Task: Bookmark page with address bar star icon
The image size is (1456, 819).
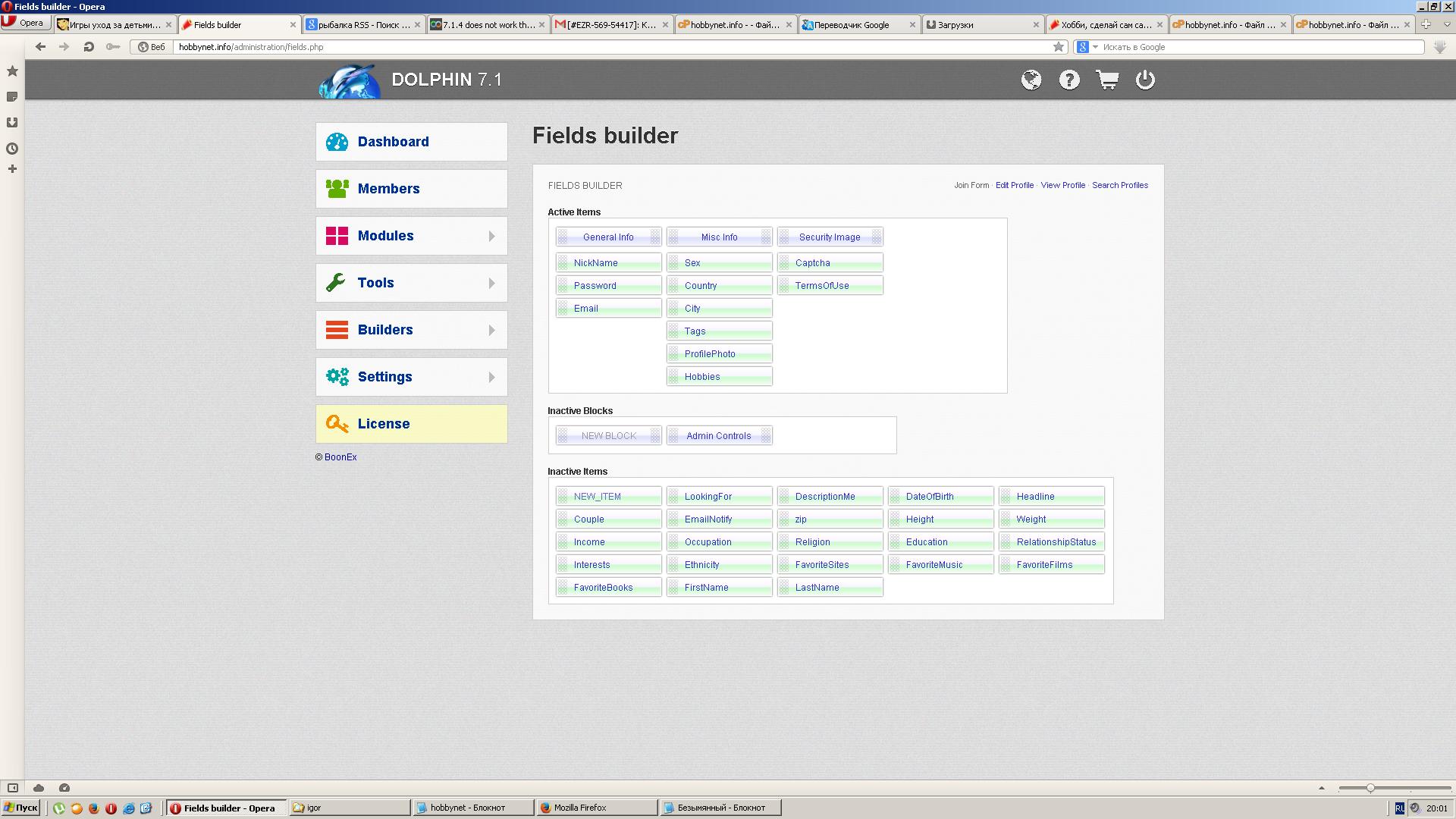Action: pos(1059,47)
